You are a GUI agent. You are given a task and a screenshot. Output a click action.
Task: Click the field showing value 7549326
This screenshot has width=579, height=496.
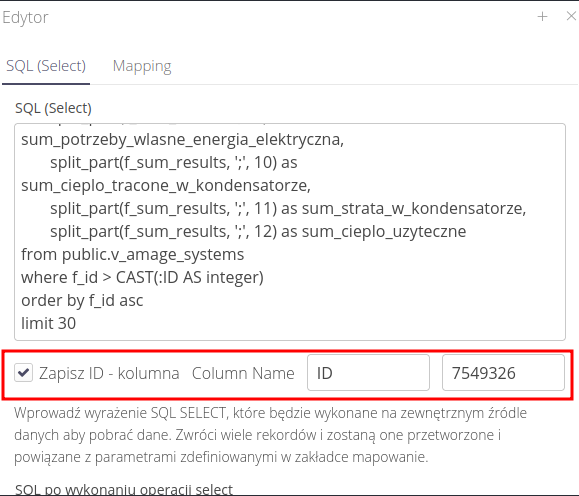pyautogui.click(x=503, y=373)
